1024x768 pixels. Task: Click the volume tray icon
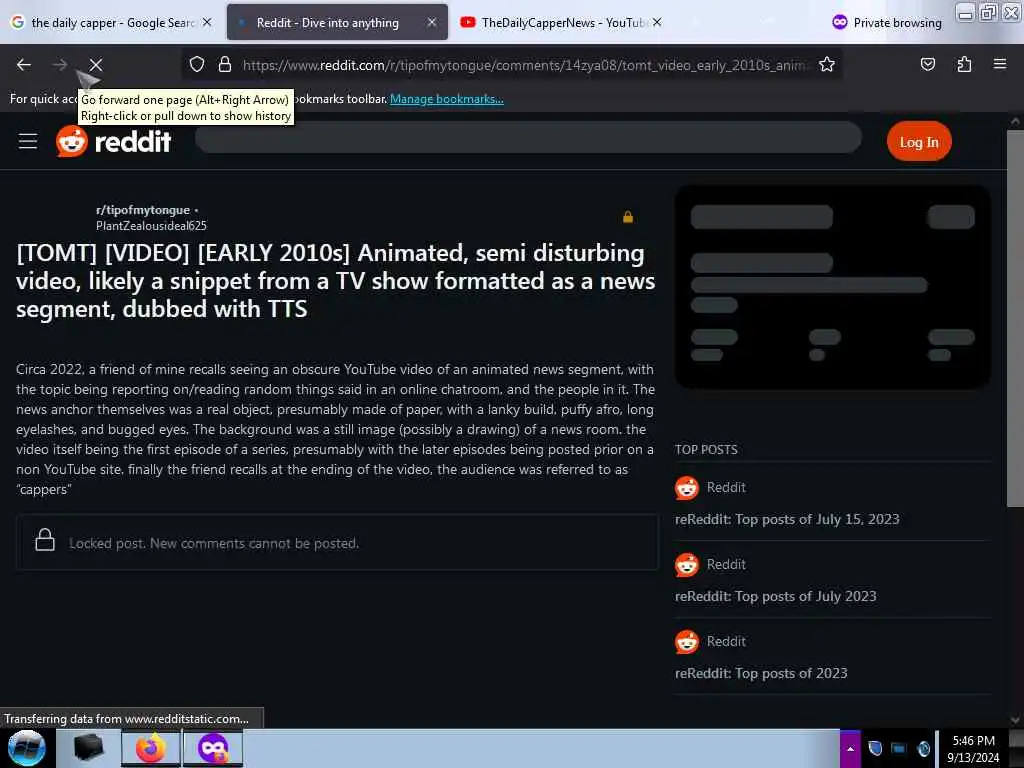(923, 748)
